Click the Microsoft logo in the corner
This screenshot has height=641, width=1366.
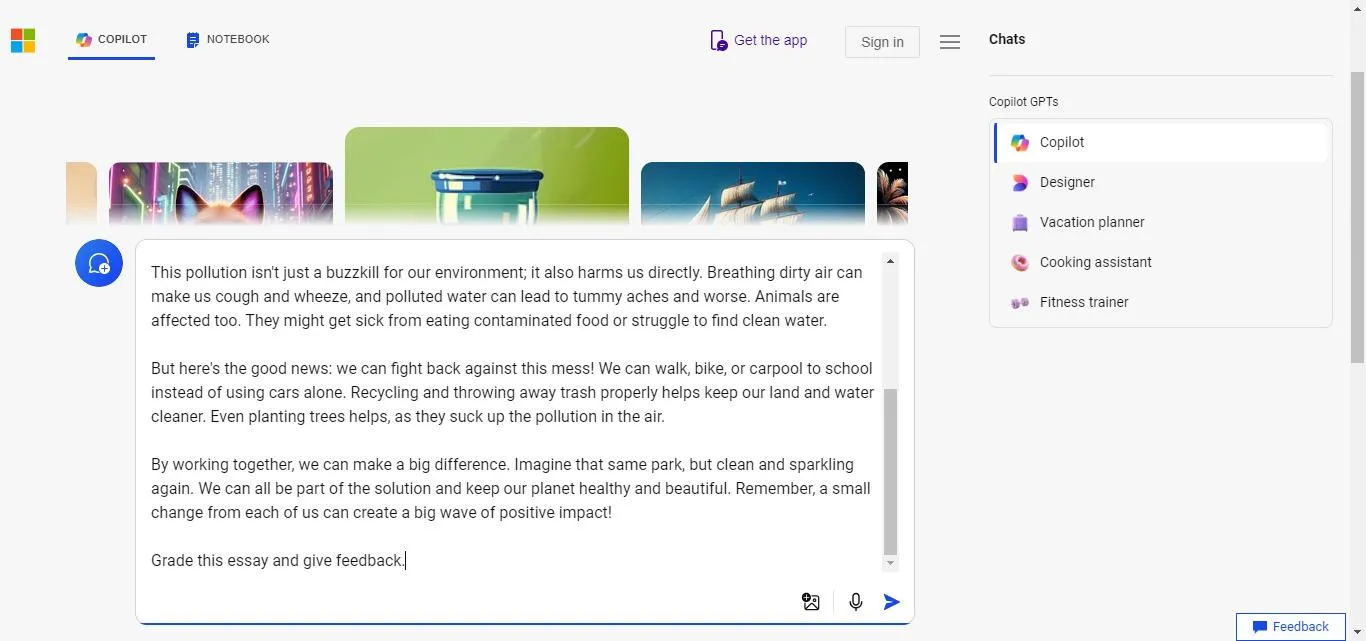point(22,39)
